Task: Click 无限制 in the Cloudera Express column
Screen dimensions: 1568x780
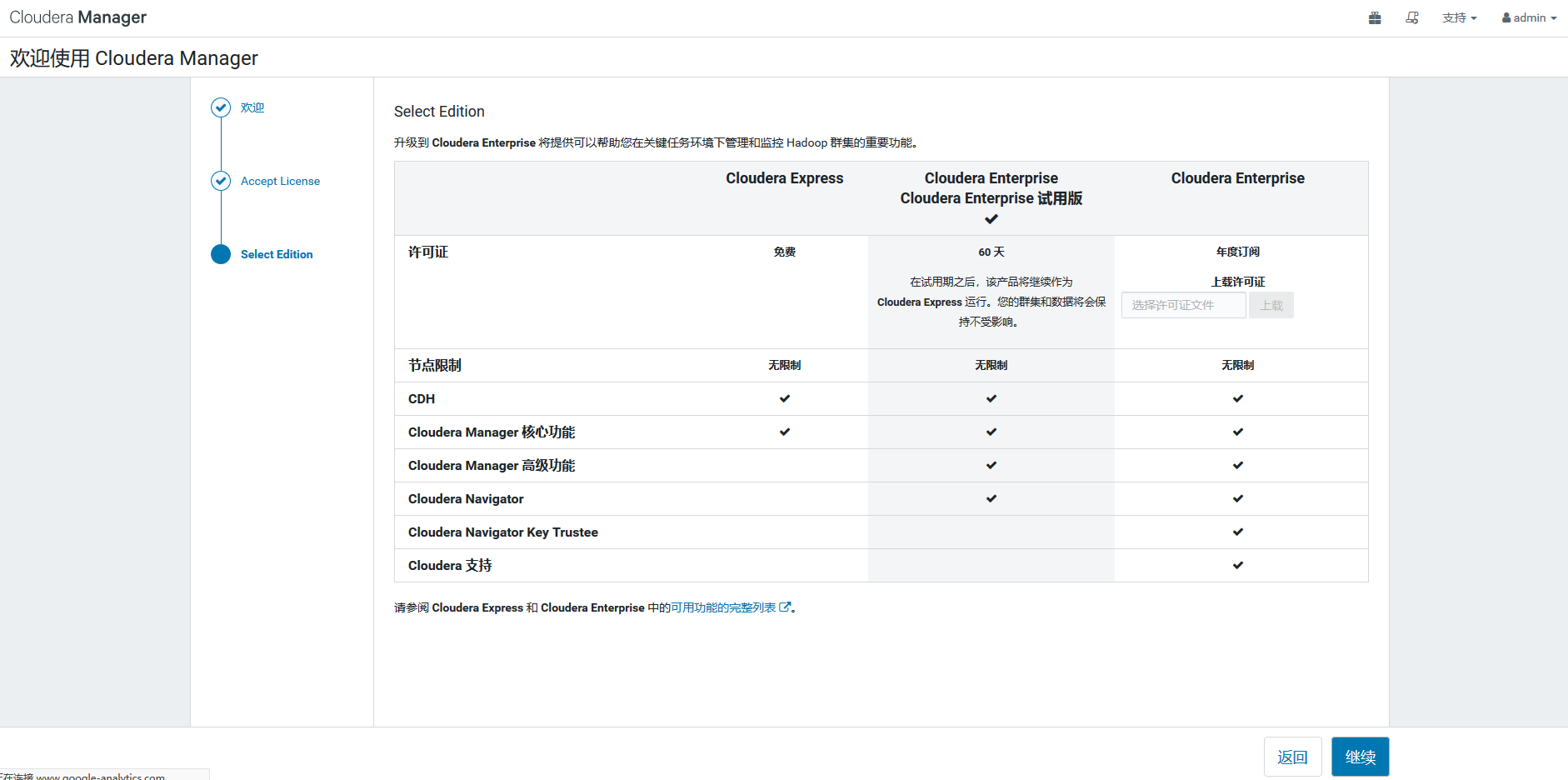Action: [x=785, y=365]
